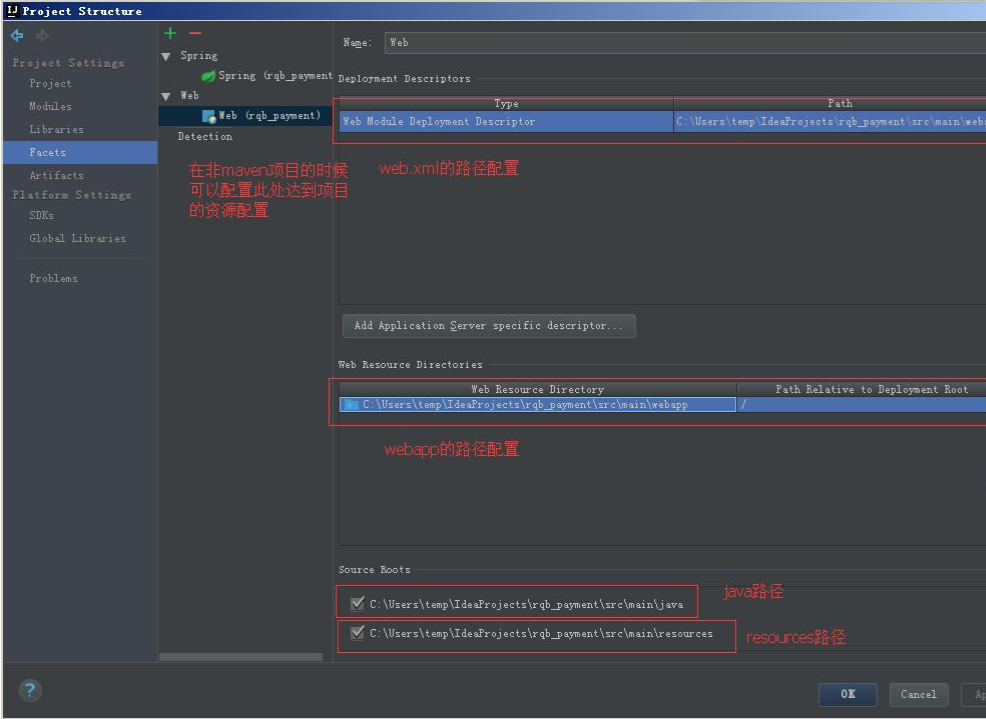Image resolution: width=986 pixels, height=719 pixels.
Task: Uncheck the java source root checkbox
Action: pos(355,602)
